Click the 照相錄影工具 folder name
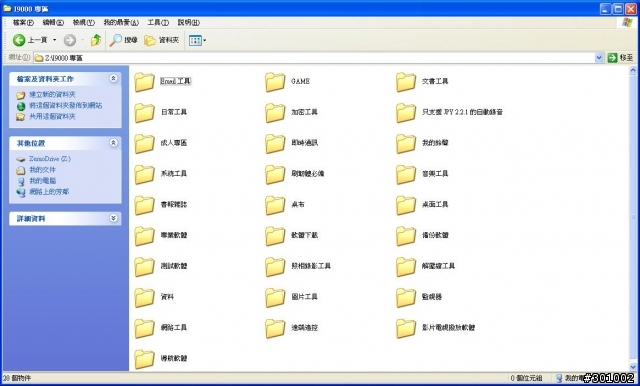 click(x=311, y=266)
